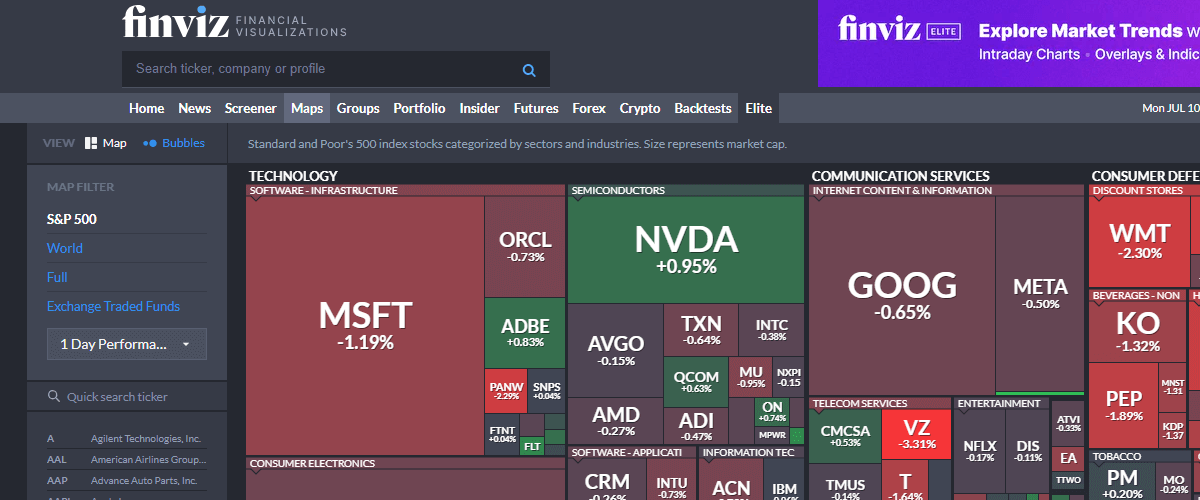Click the TXN tile
The height and width of the screenshot is (500, 1200).
[x=701, y=330]
